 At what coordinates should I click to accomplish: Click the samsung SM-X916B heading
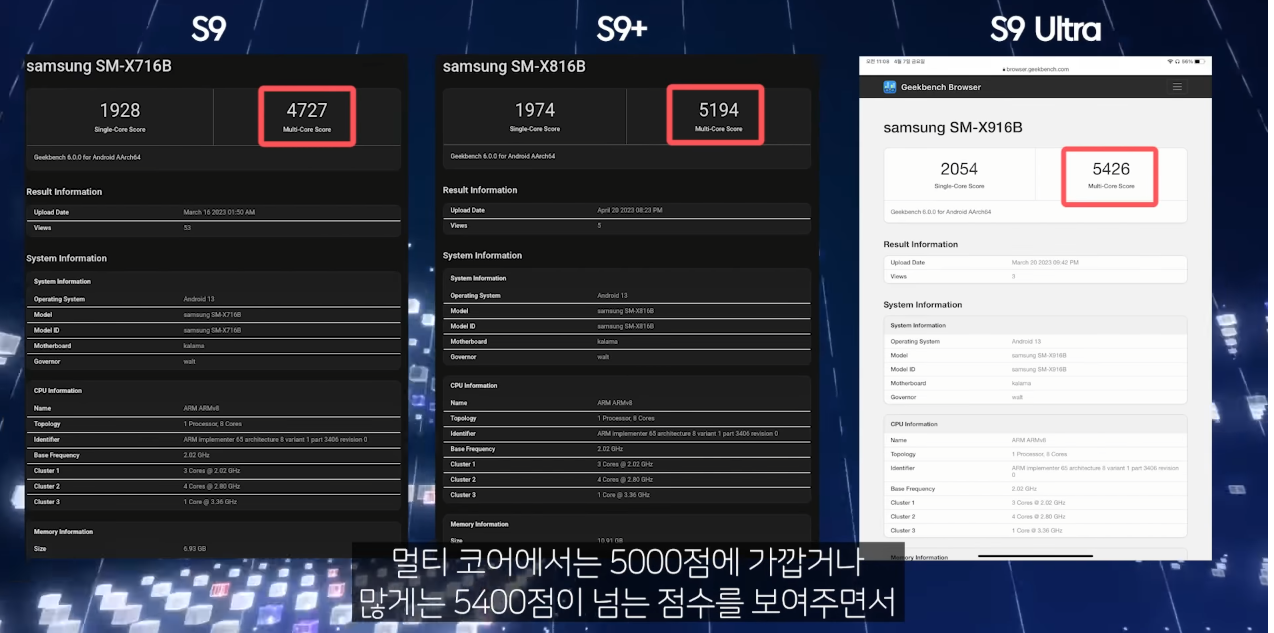click(x=953, y=128)
